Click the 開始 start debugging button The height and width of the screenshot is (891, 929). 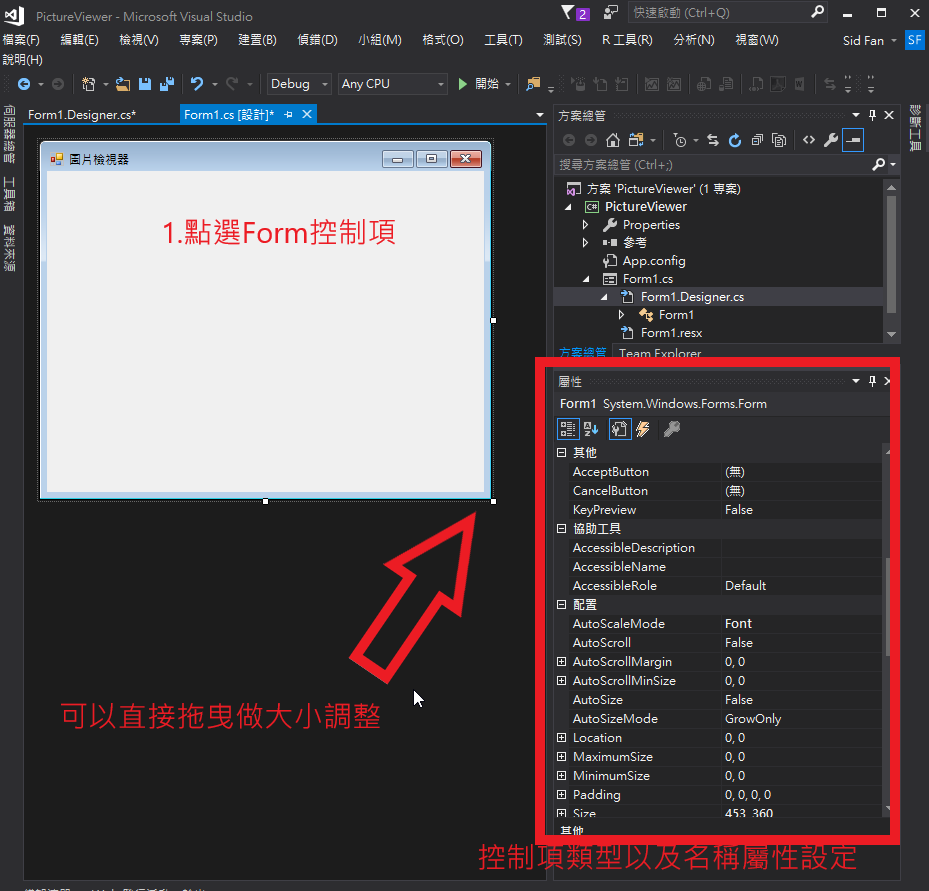click(478, 84)
